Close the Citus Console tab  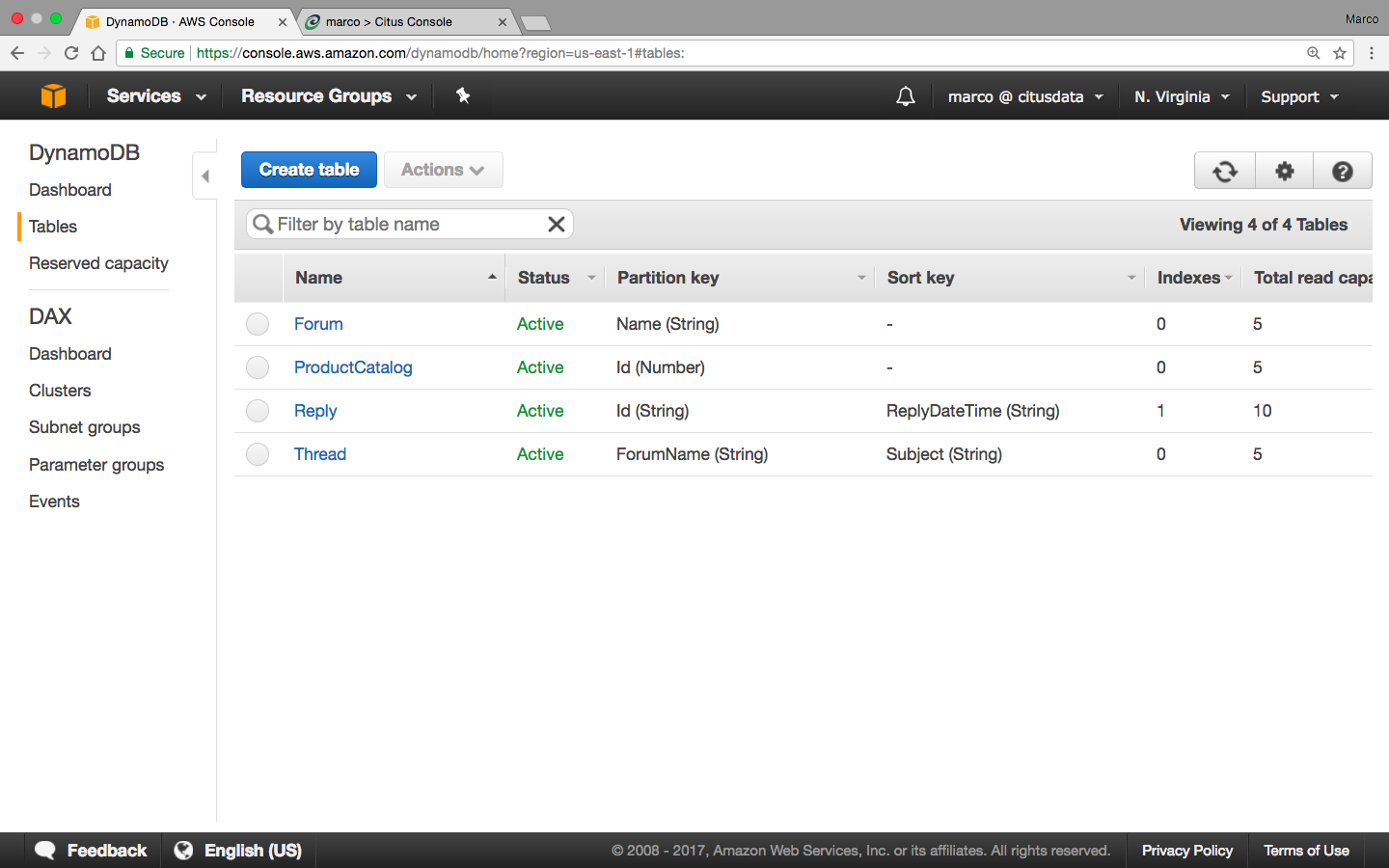tap(503, 21)
